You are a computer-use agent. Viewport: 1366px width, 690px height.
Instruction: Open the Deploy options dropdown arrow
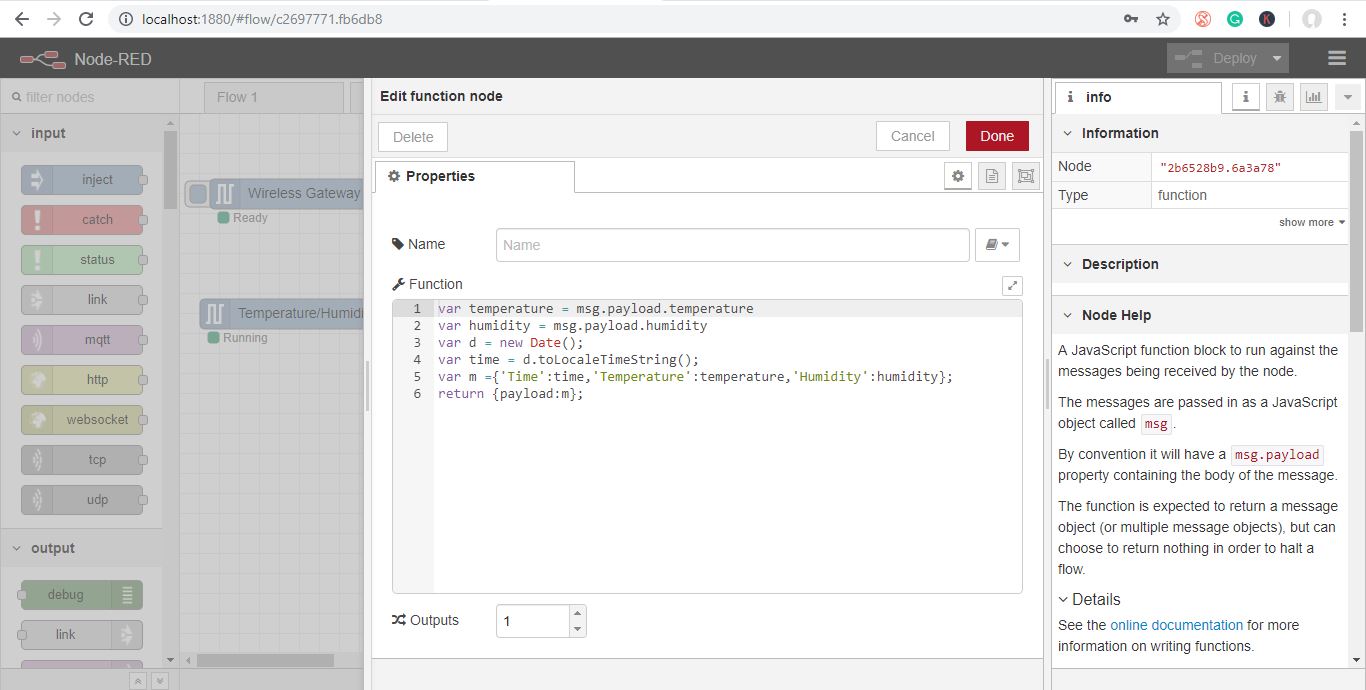(1277, 58)
